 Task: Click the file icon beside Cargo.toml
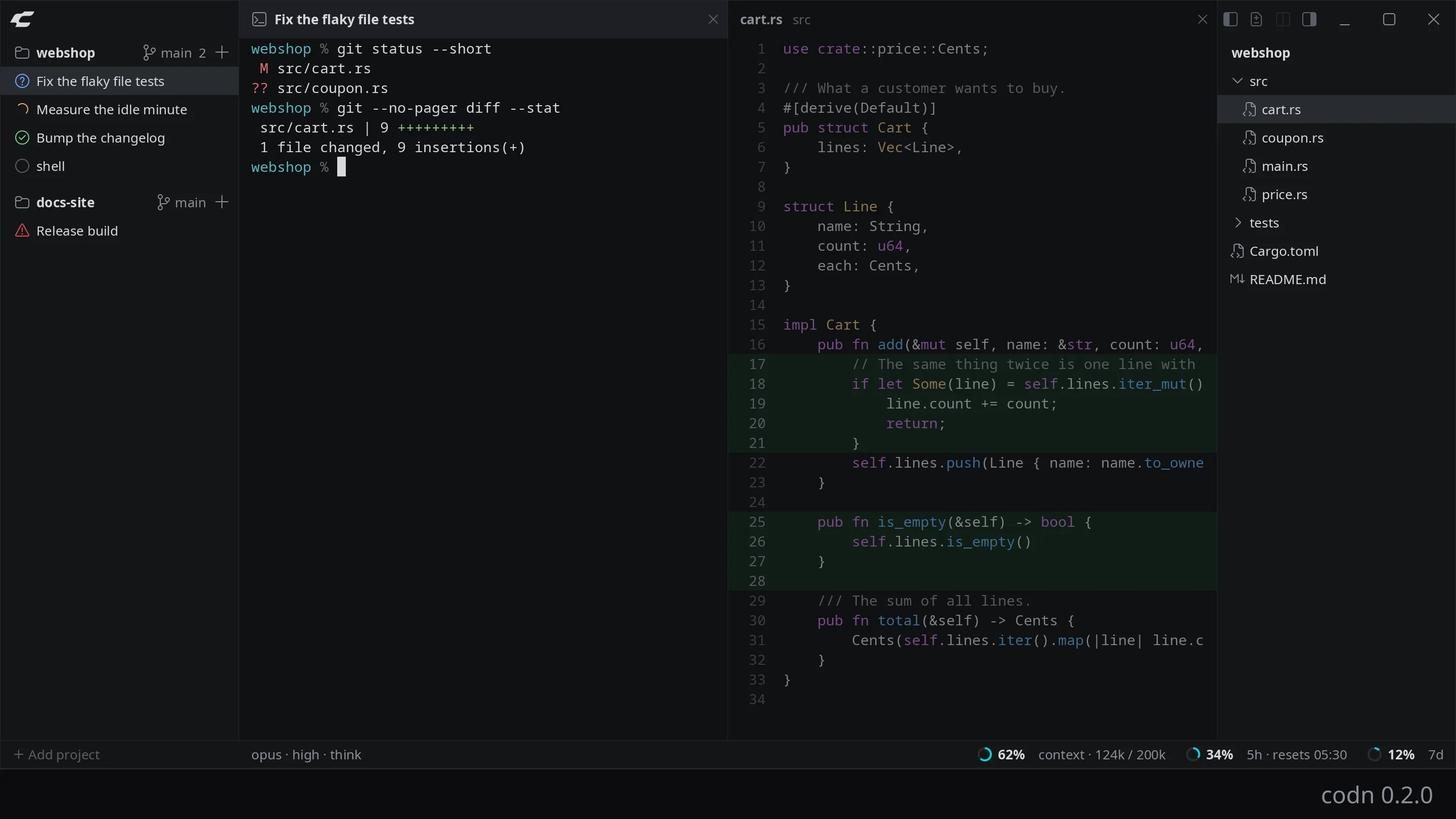[x=1237, y=250]
